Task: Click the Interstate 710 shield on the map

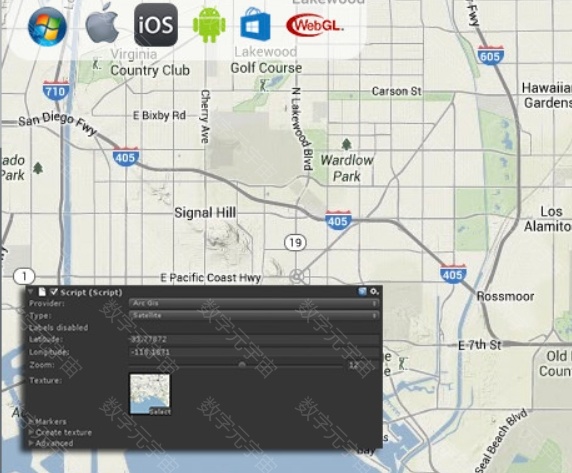Action: [56, 90]
